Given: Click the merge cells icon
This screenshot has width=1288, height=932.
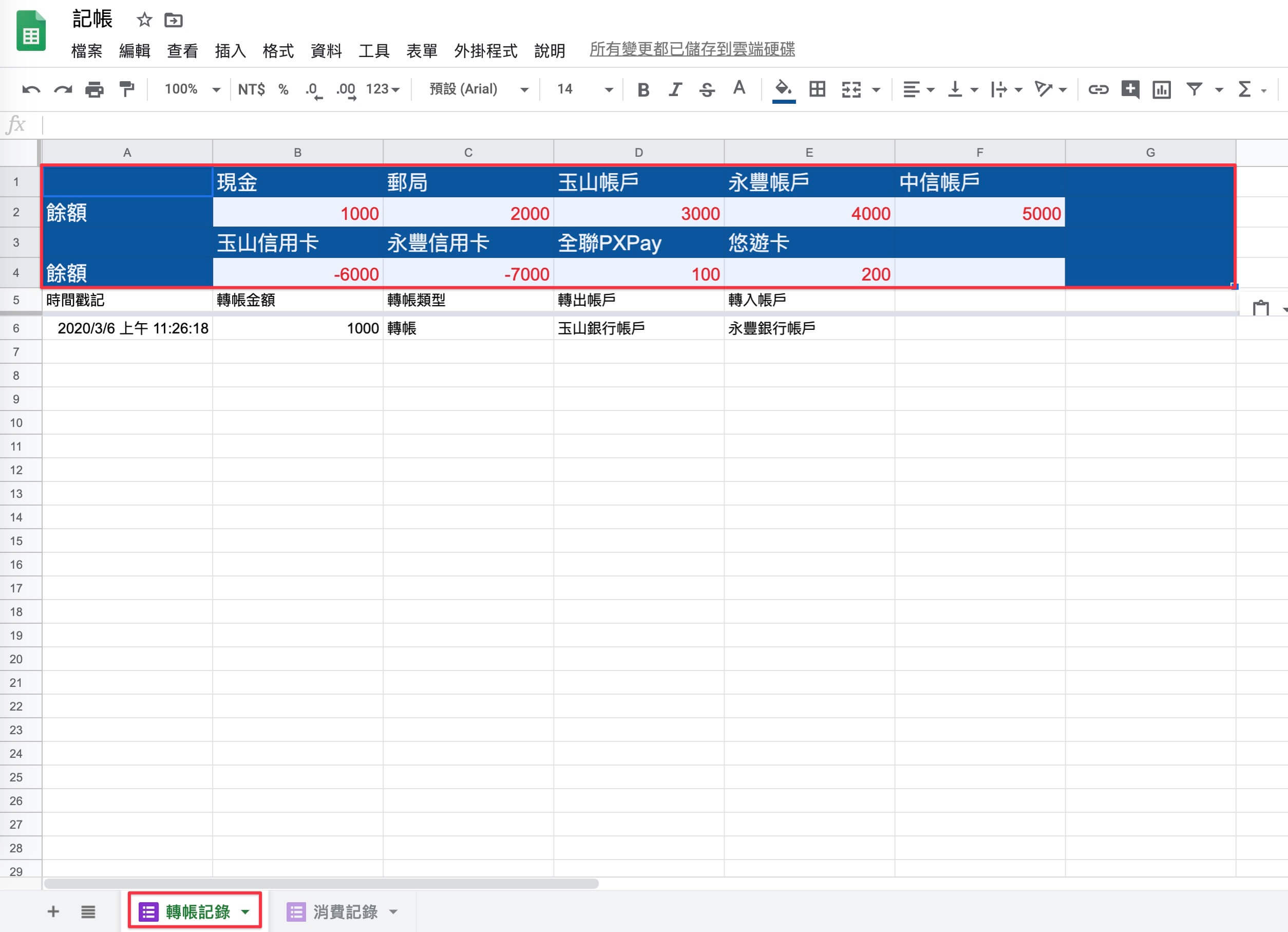Looking at the screenshot, I should tap(851, 89).
